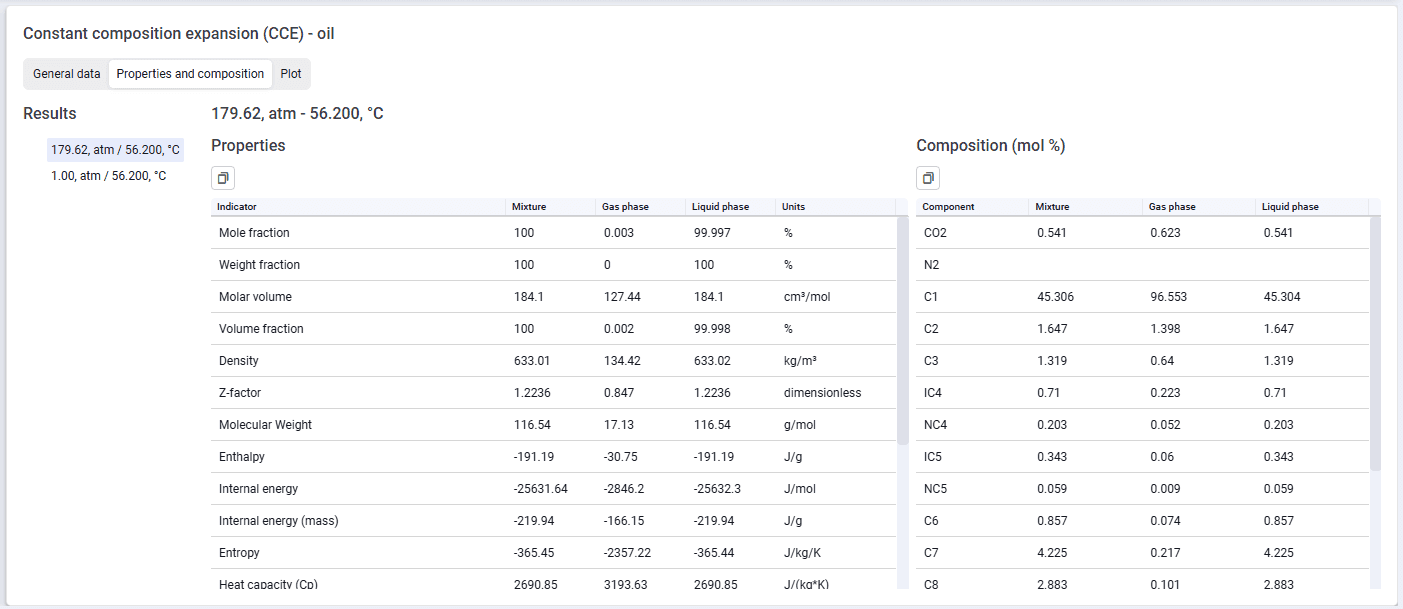Select the Molecular Weight row label
The height and width of the screenshot is (609, 1403).
click(x=265, y=425)
